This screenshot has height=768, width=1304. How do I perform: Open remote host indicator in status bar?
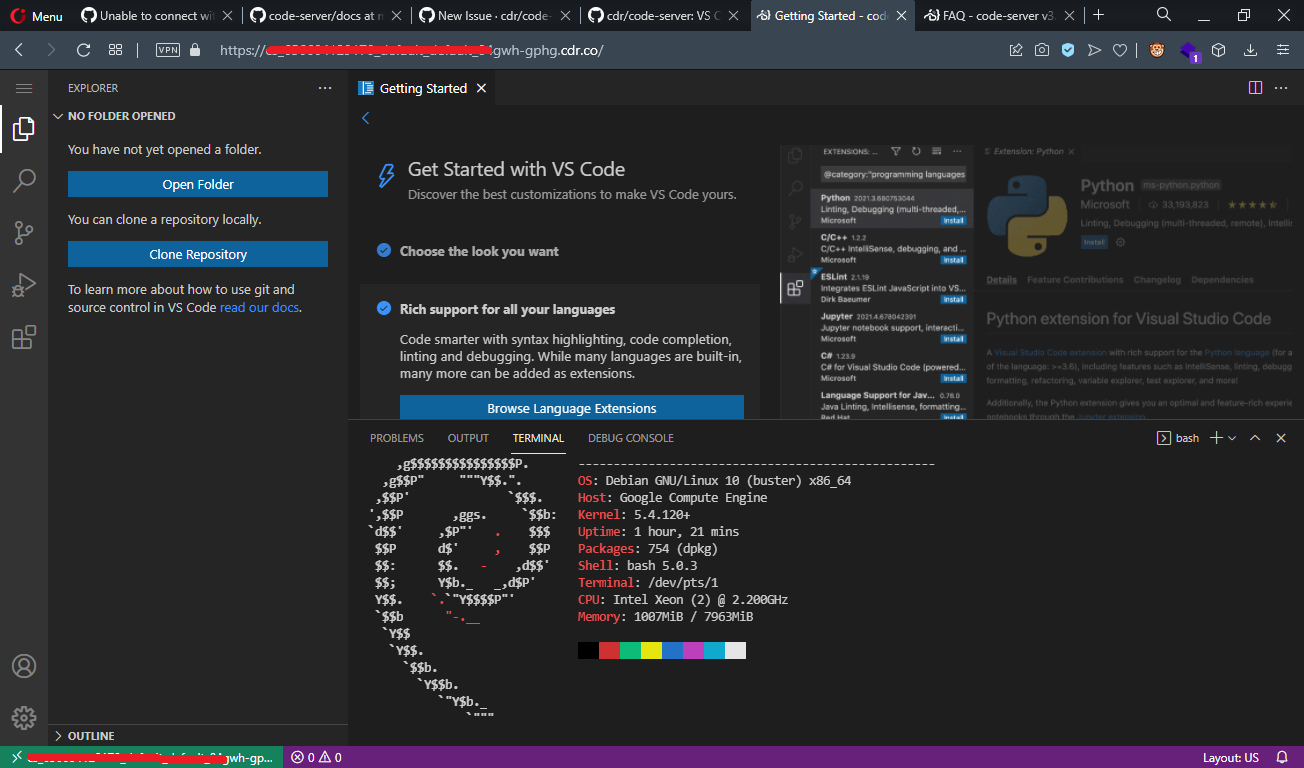[142, 757]
